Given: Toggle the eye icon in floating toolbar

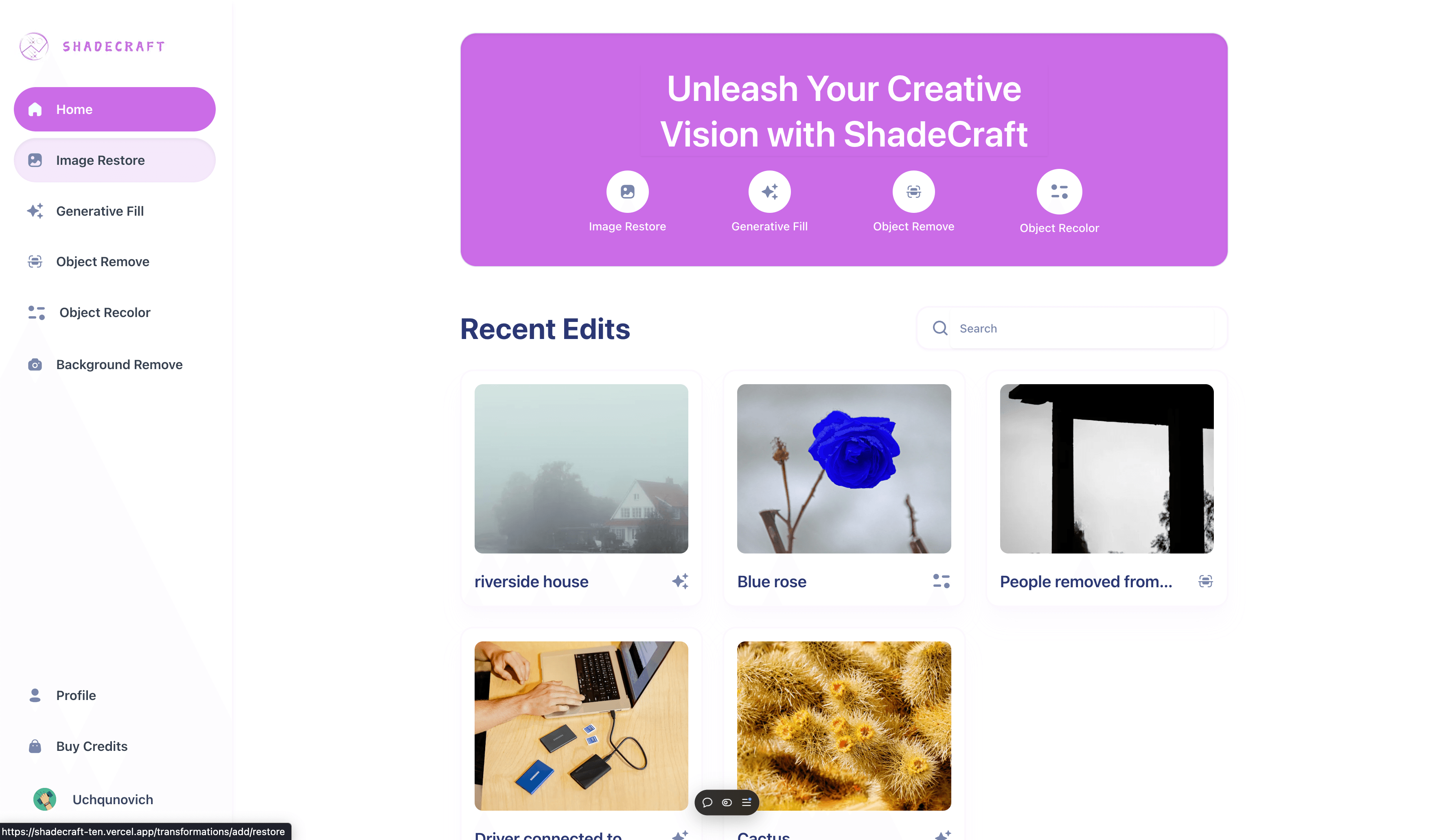Looking at the screenshot, I should click(x=727, y=803).
